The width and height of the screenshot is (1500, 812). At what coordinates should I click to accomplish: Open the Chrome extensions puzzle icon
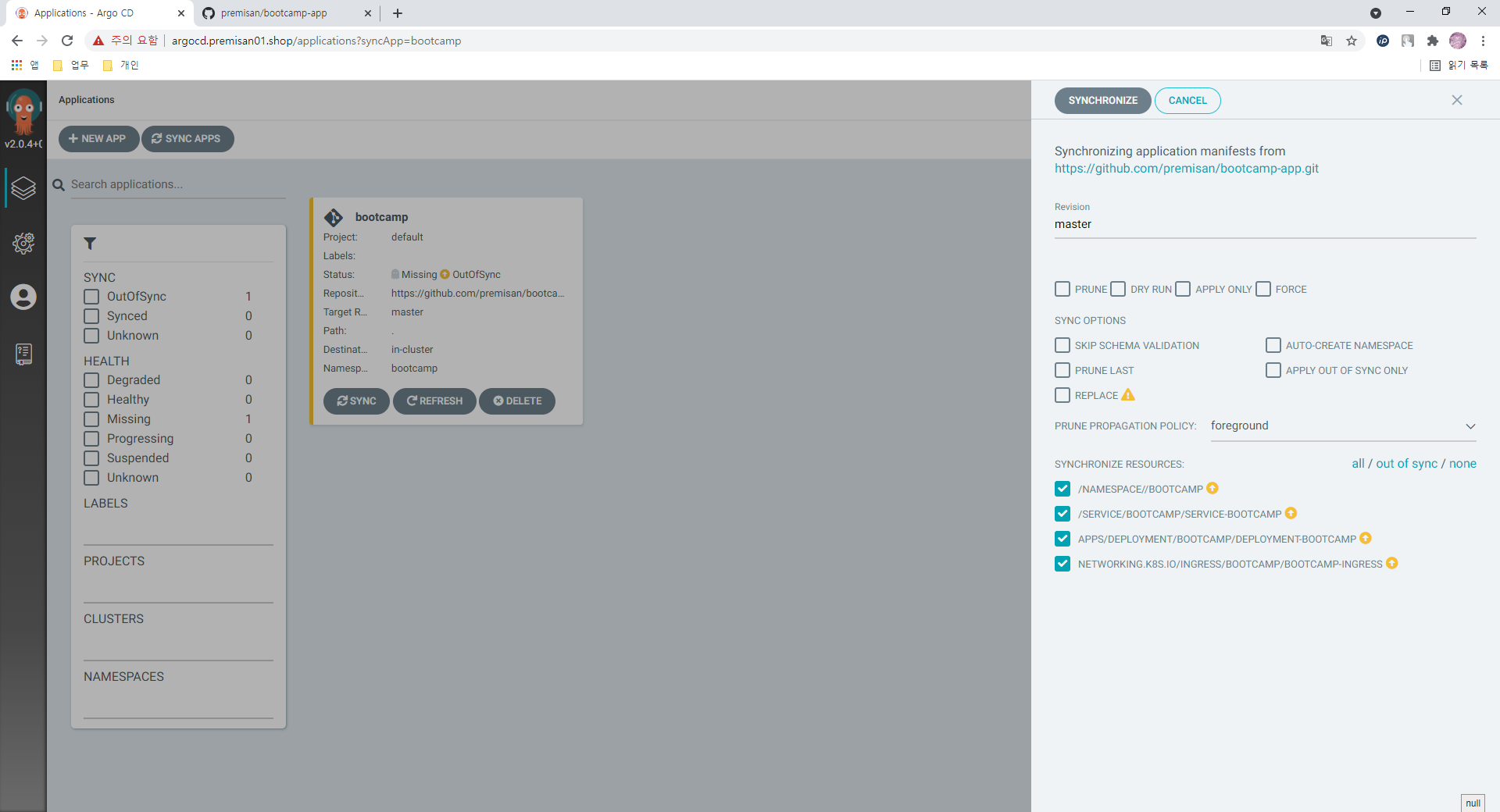tap(1433, 41)
